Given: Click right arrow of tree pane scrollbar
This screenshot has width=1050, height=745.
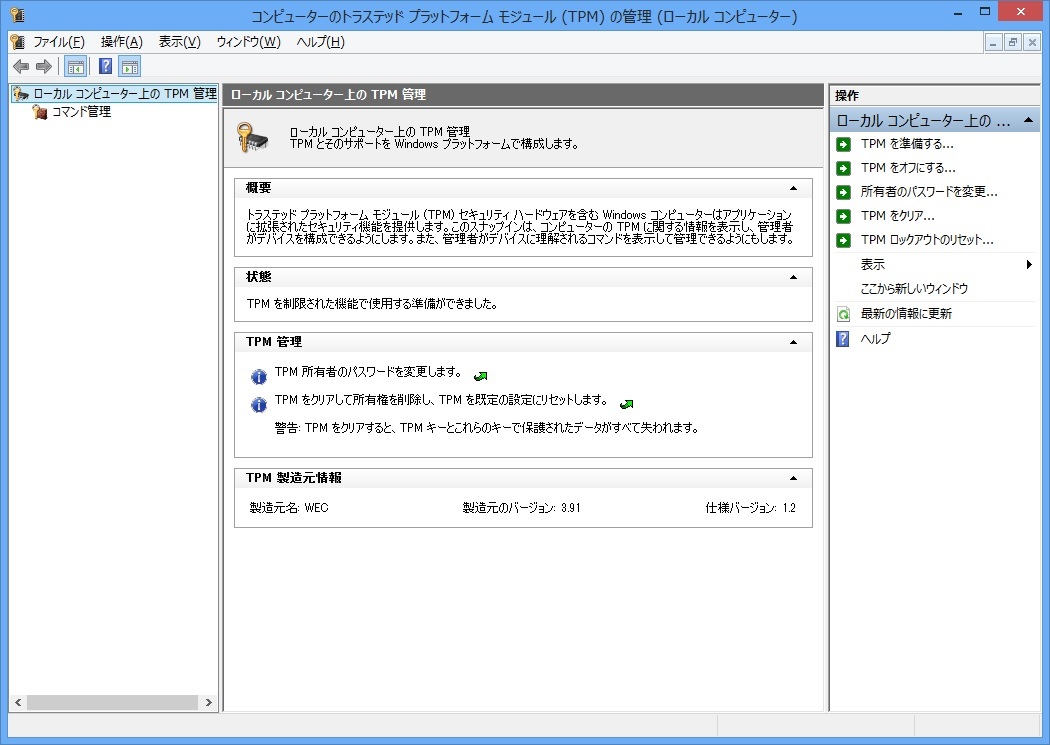Looking at the screenshot, I should click(208, 702).
